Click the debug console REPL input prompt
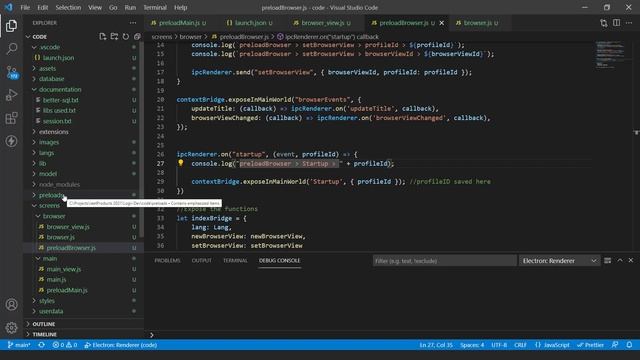Viewport: 640px width, 360px height. [x=392, y=335]
